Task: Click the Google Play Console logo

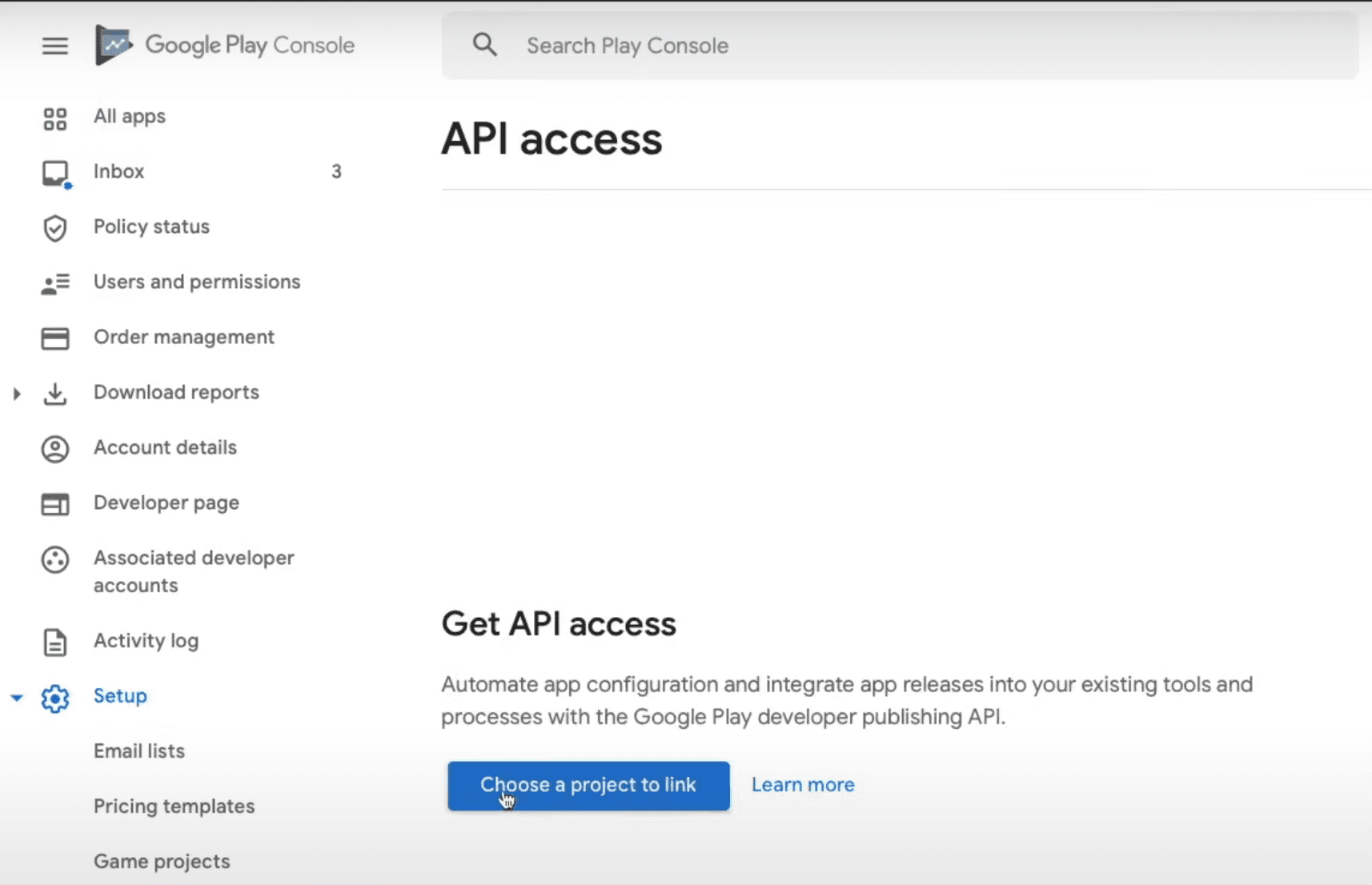Action: (x=113, y=45)
